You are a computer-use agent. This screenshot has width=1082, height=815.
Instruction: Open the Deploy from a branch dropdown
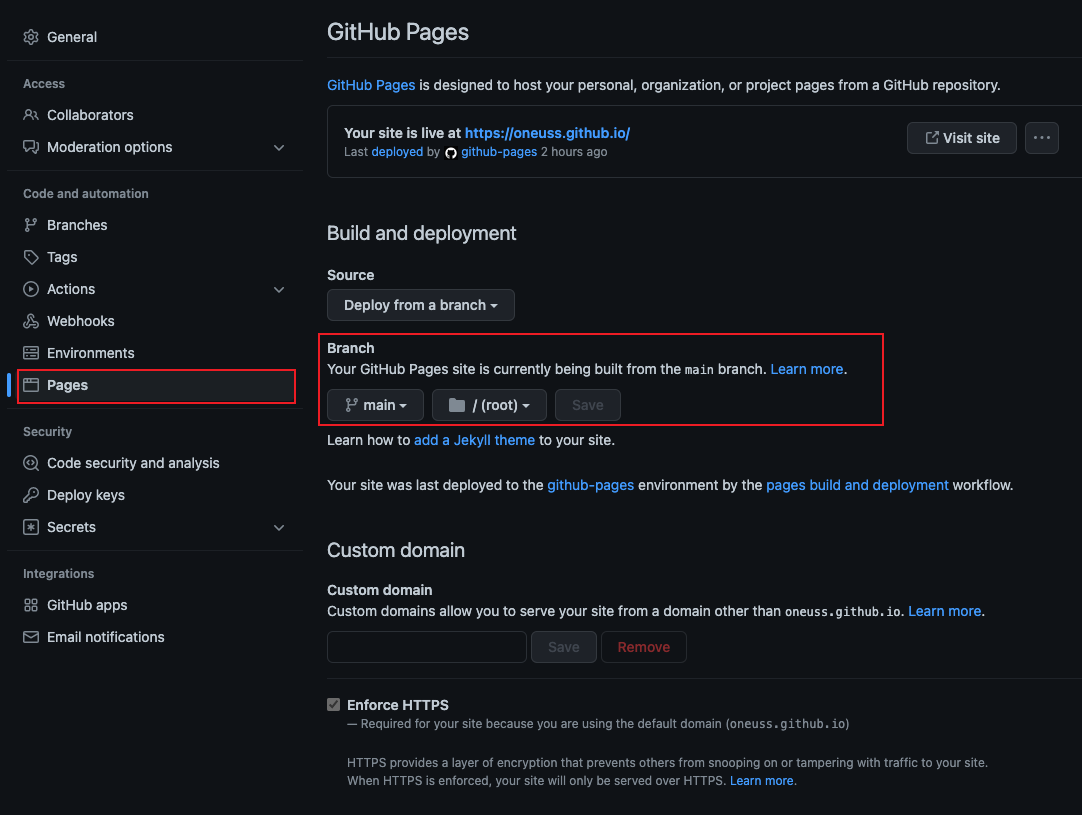point(421,305)
